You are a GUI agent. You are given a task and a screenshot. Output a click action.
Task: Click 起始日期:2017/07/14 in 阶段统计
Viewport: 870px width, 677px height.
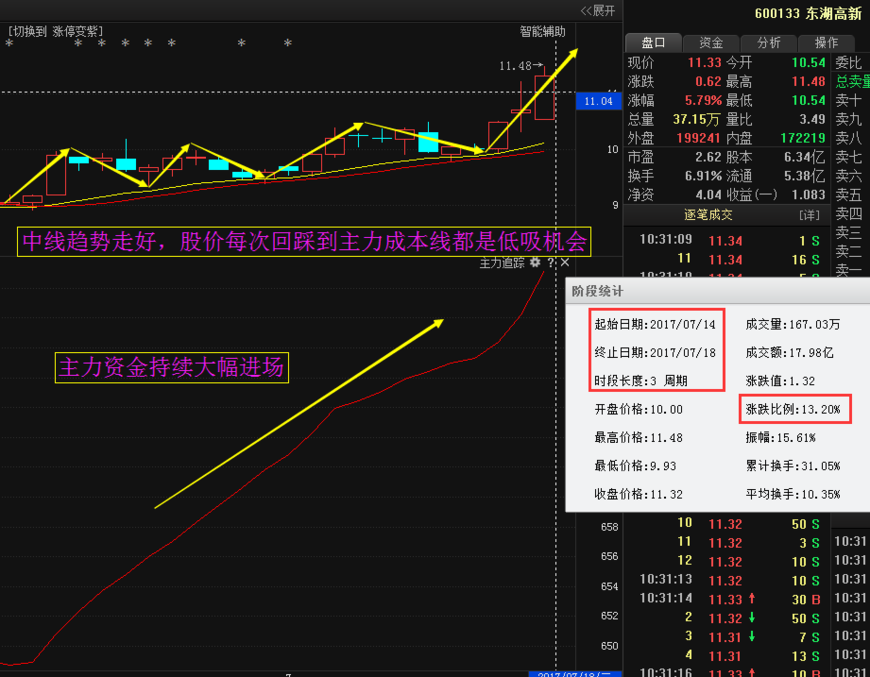point(655,325)
